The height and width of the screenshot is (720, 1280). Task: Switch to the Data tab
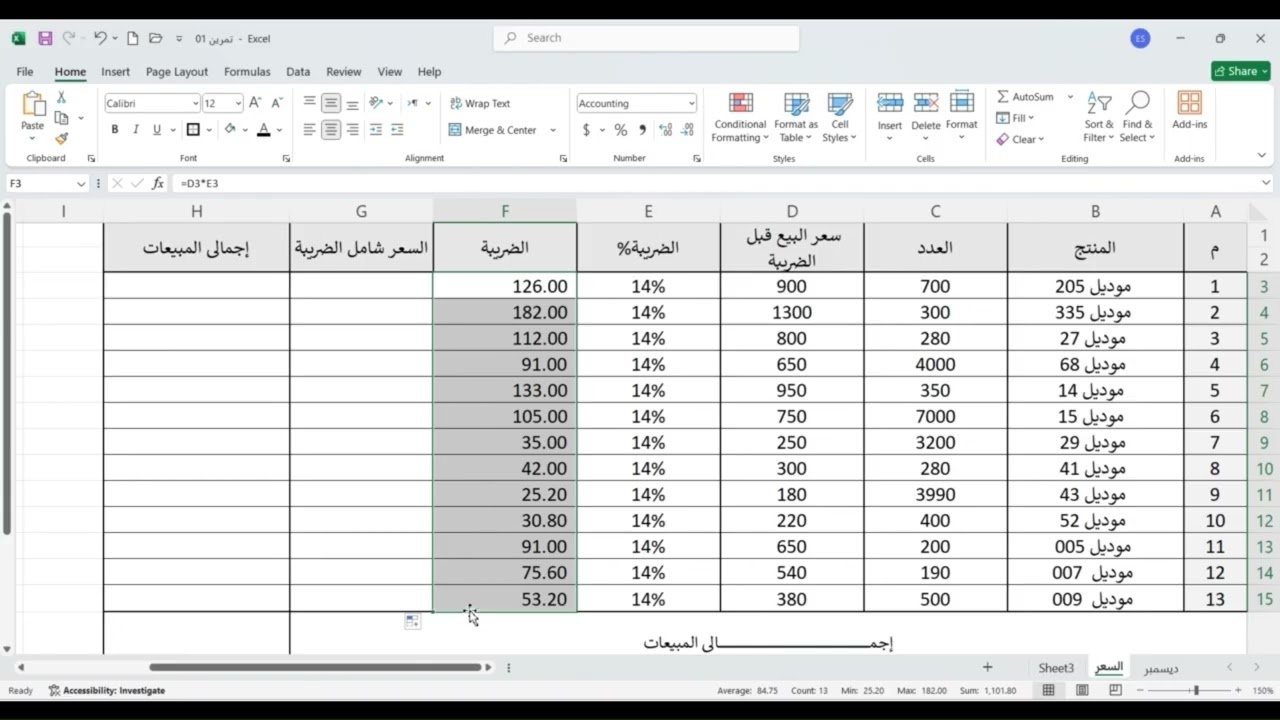(298, 72)
